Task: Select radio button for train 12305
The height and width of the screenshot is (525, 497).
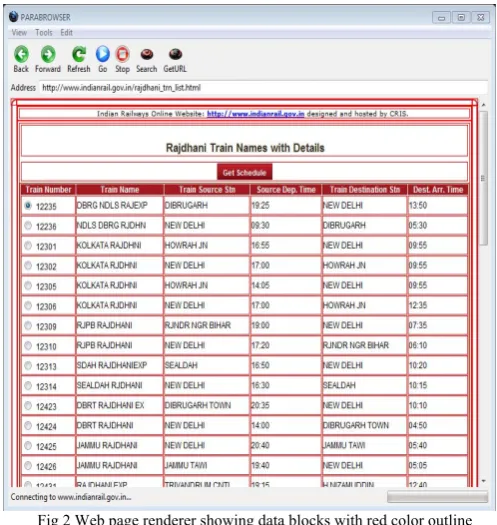Action: pyautogui.click(x=28, y=286)
